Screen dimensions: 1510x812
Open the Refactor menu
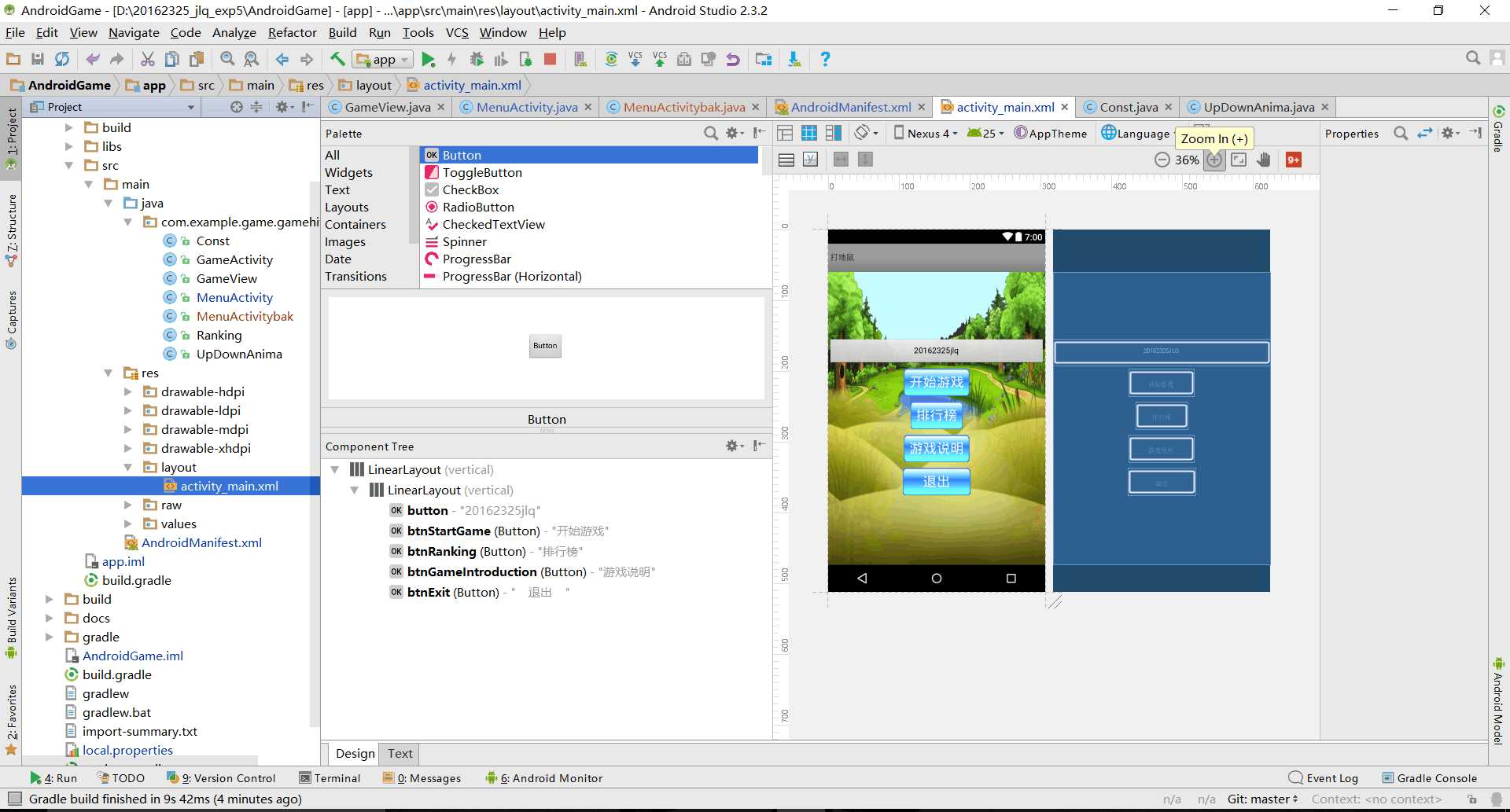tap(292, 32)
